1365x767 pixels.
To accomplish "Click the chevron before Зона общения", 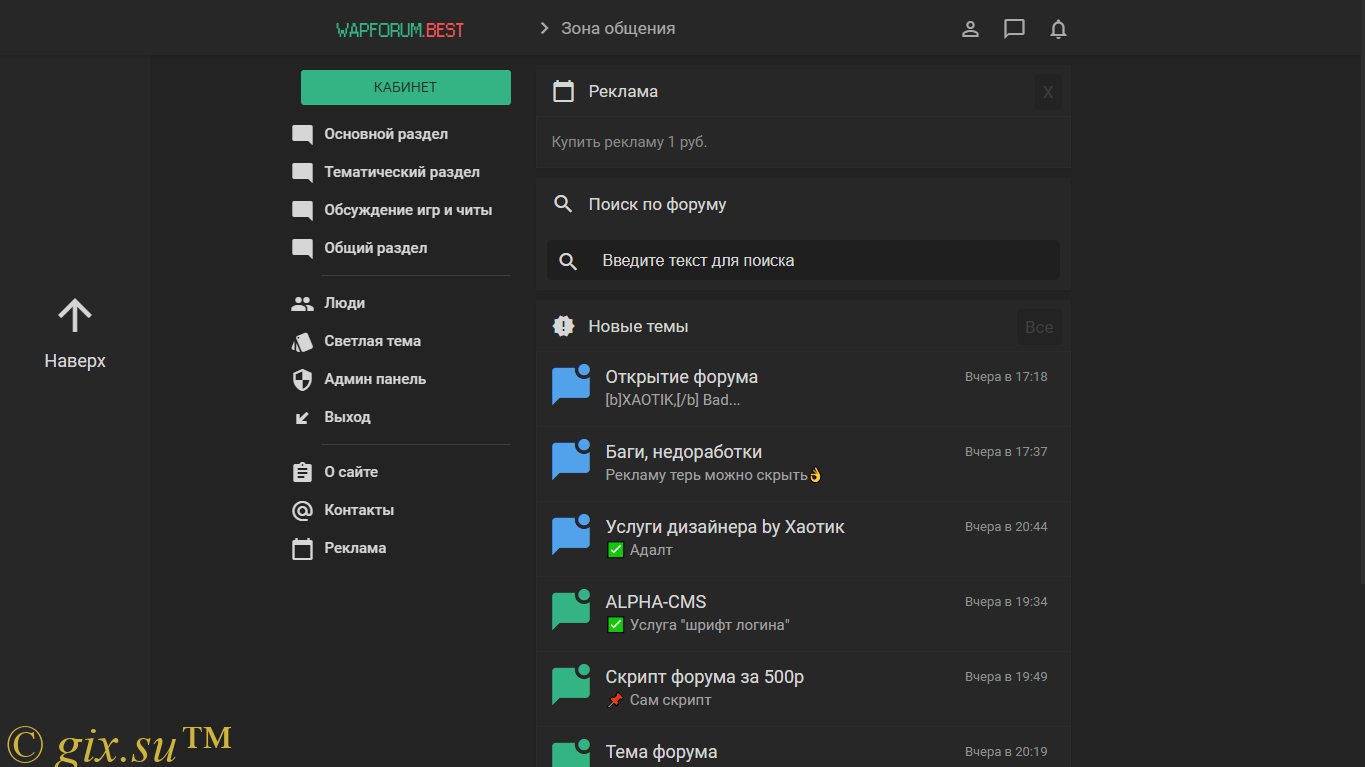I will (x=544, y=28).
